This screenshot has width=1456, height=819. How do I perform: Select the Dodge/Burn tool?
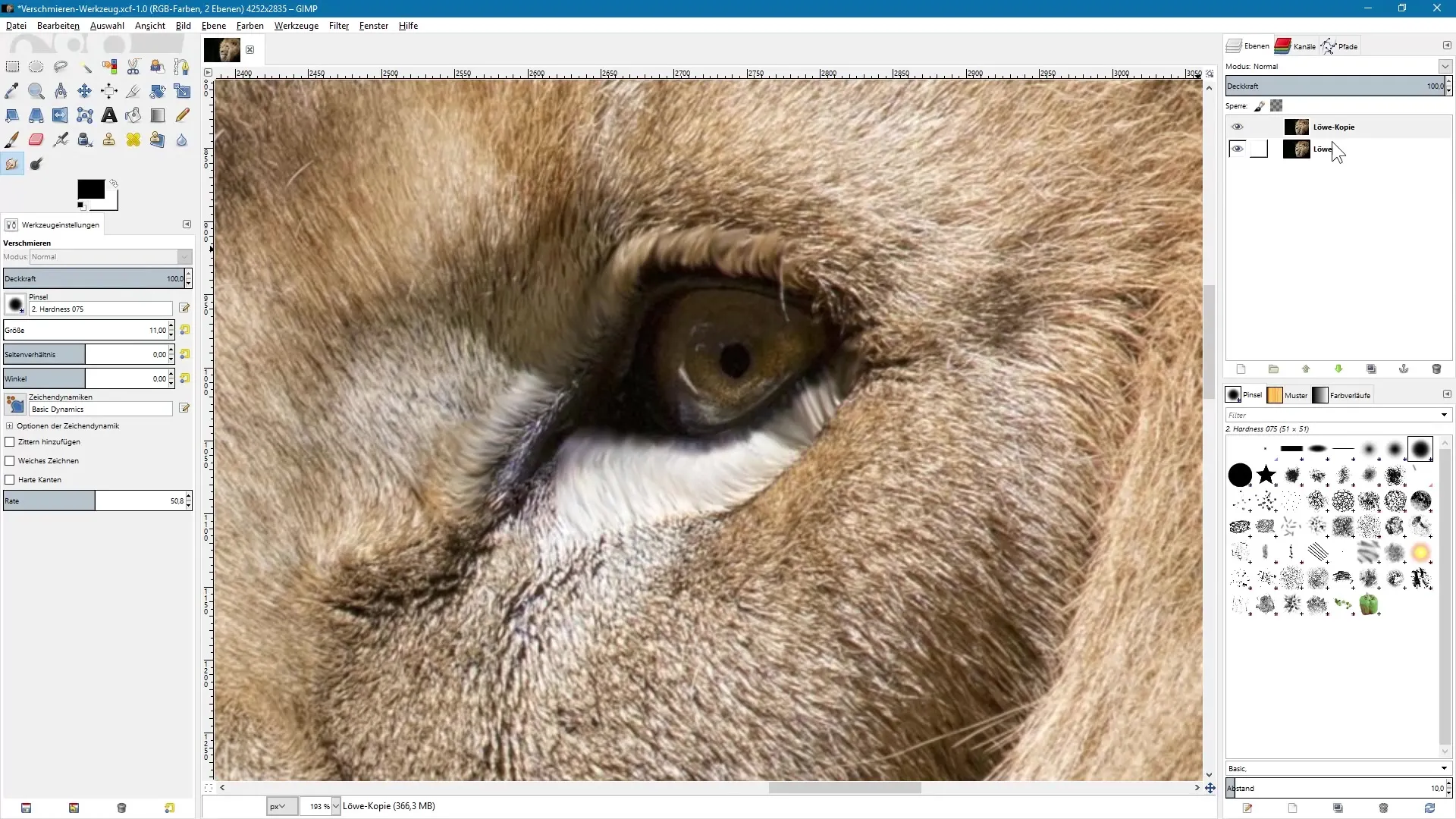pos(36,164)
